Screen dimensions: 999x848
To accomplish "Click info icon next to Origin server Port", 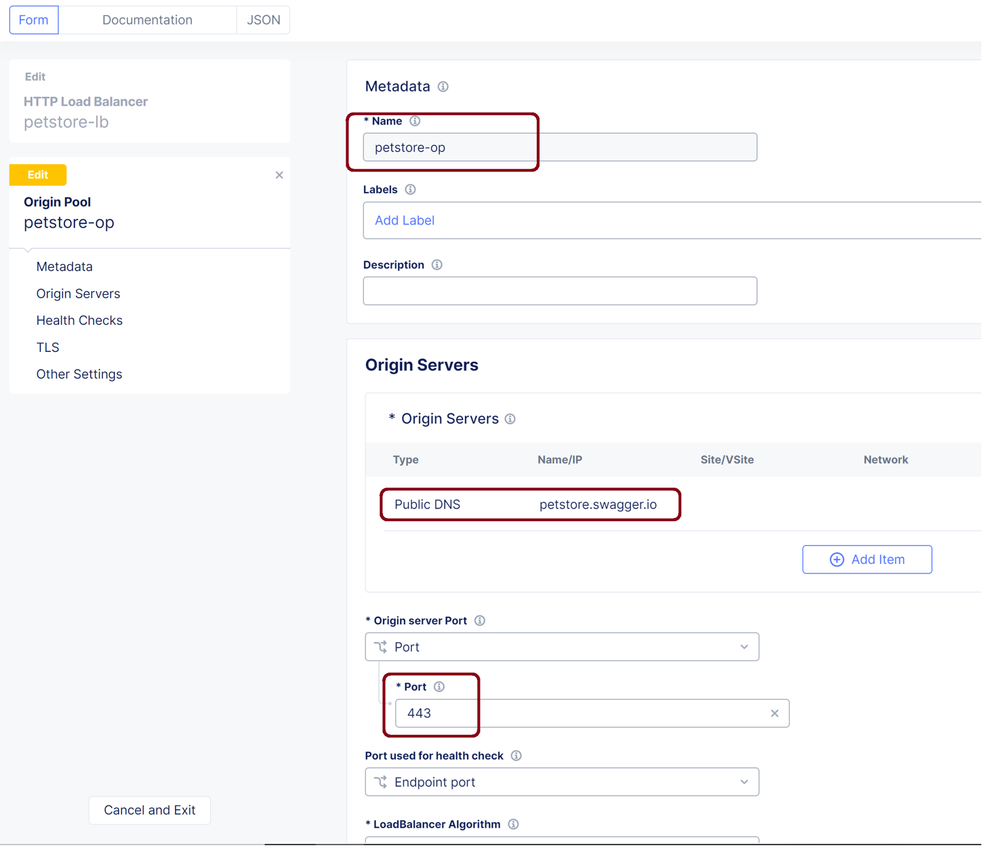I will click(480, 621).
